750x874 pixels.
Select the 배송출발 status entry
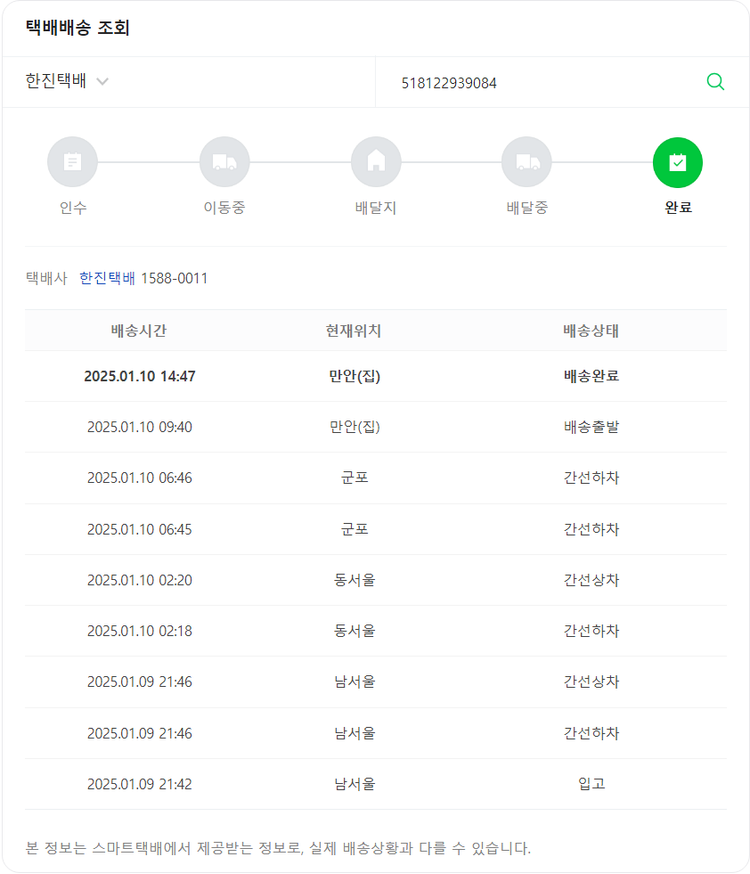591,427
